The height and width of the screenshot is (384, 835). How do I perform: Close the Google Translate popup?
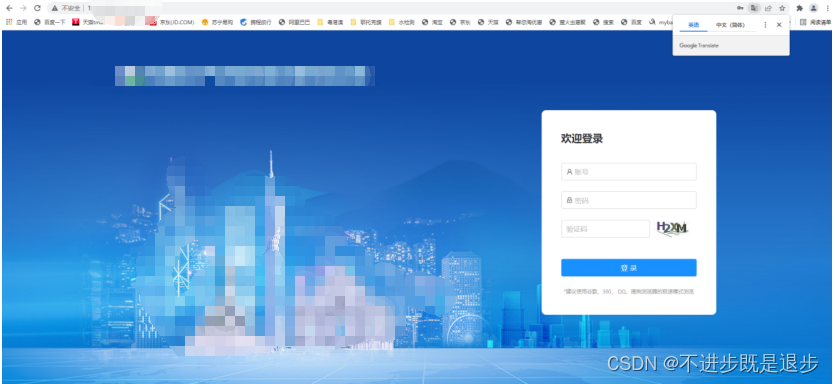click(779, 25)
